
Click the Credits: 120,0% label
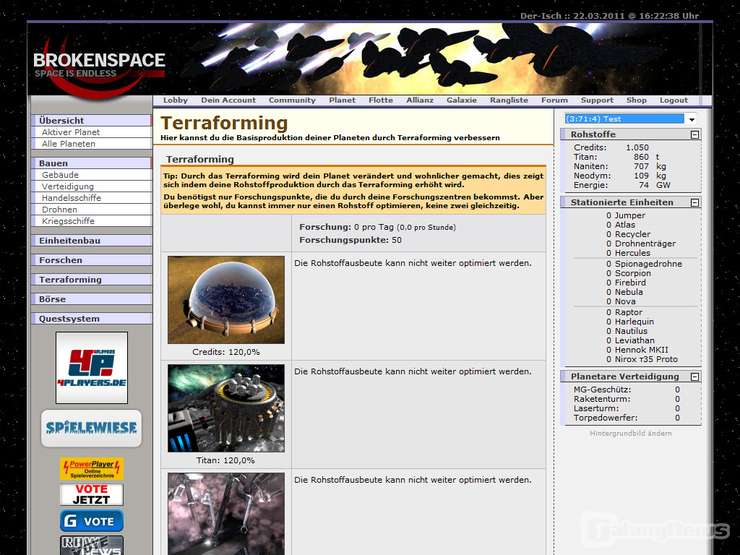226,352
